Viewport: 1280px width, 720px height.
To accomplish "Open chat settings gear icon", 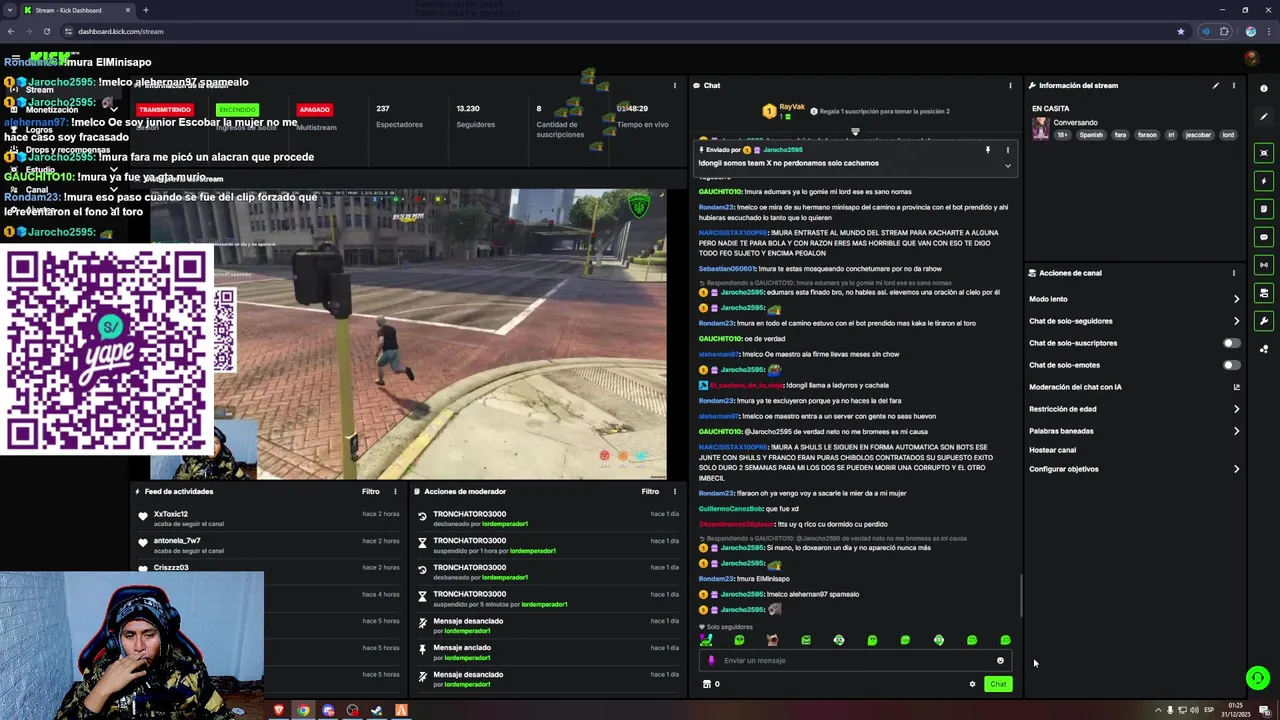I will click(x=972, y=684).
